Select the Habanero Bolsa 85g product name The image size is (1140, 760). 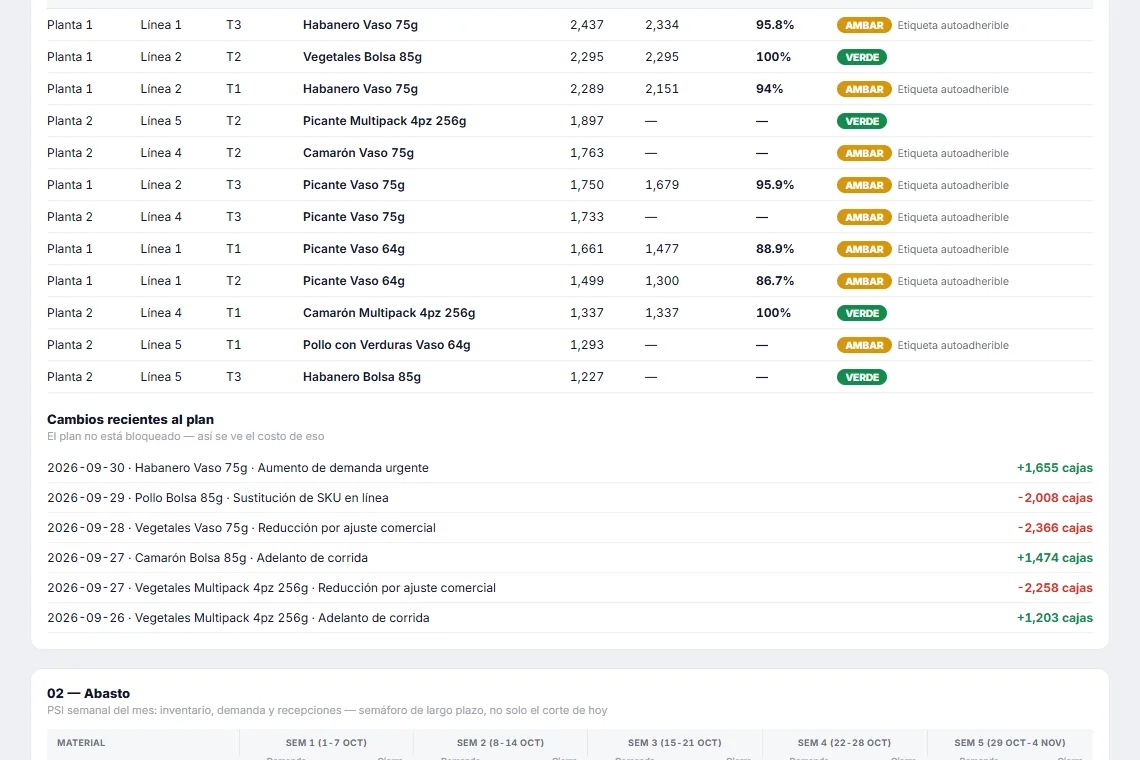[x=362, y=377]
